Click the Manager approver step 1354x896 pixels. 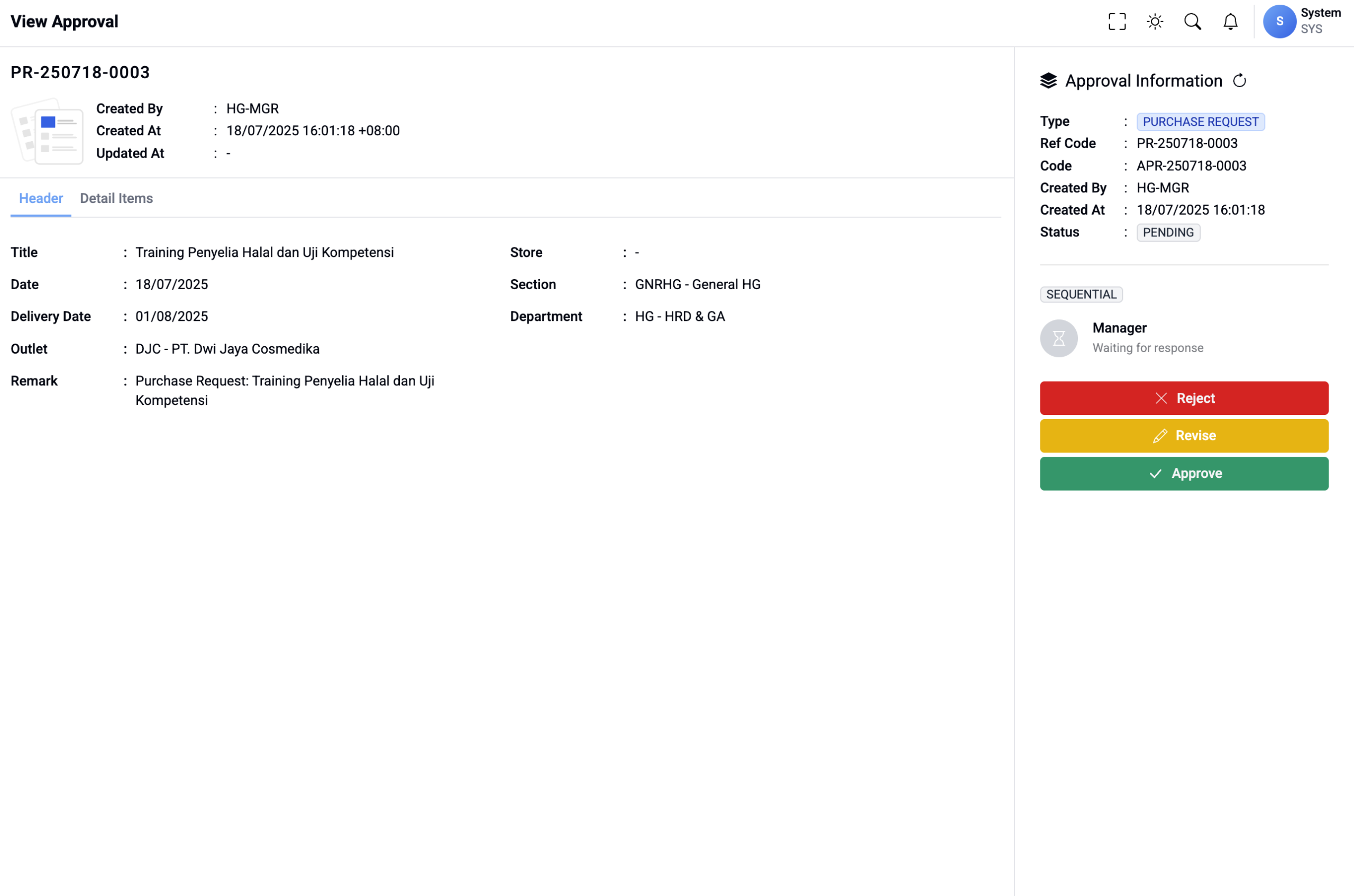(1119, 328)
